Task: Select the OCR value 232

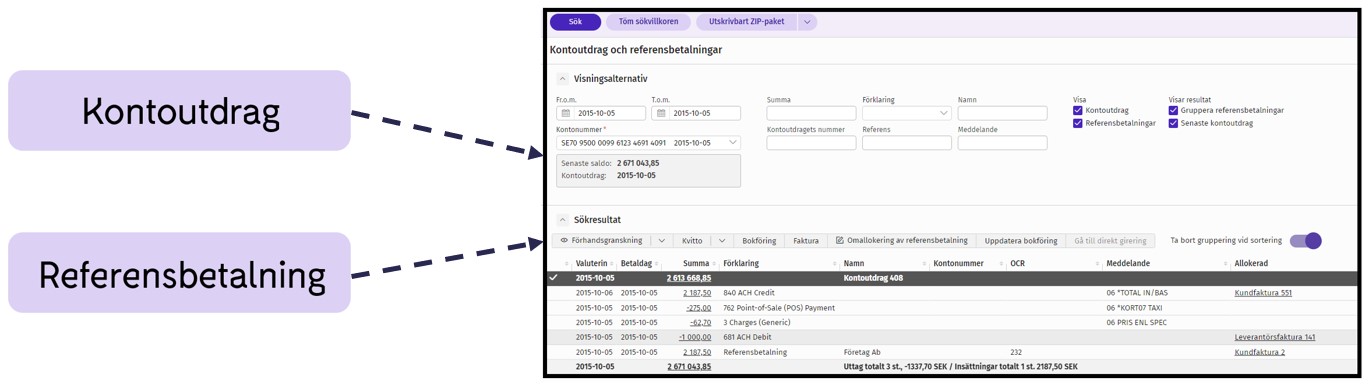Action: tap(1016, 353)
